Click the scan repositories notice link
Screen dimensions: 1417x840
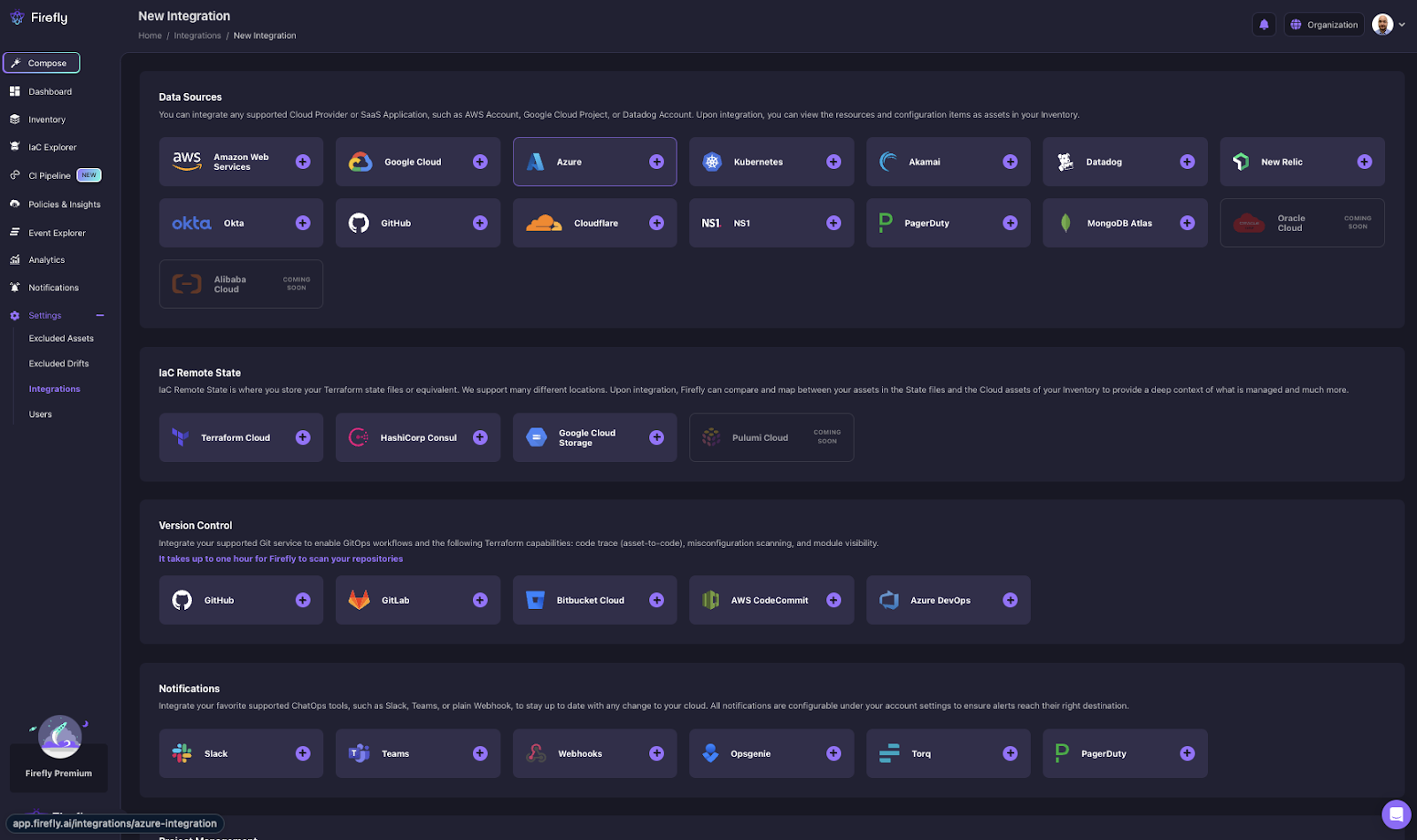[281, 559]
